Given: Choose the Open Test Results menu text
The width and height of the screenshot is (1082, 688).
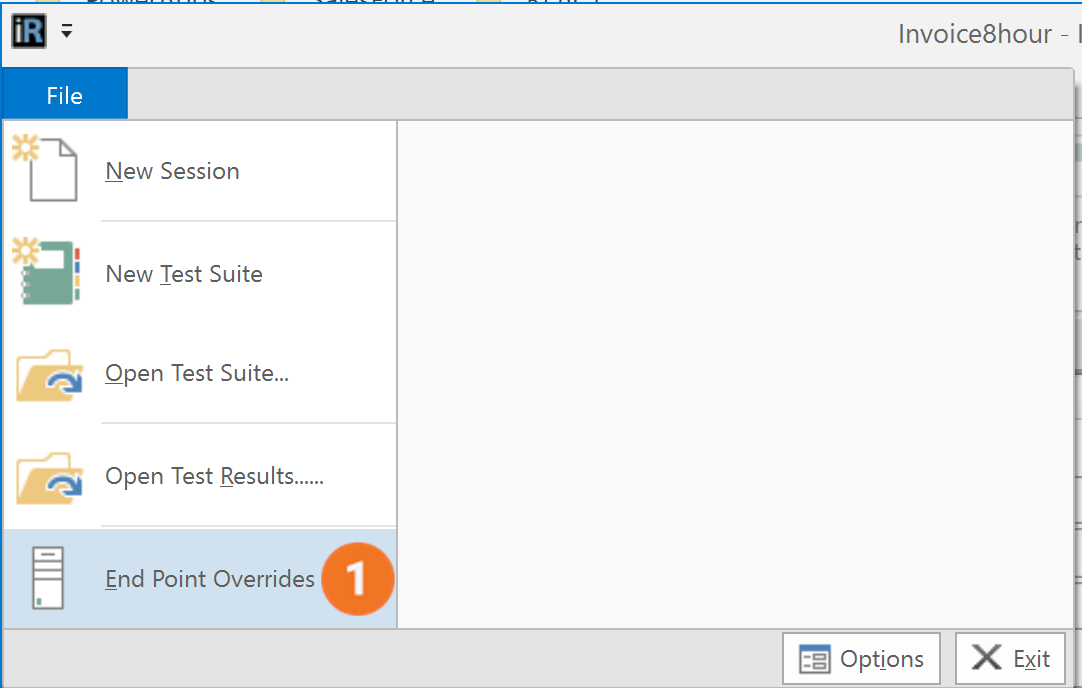Looking at the screenshot, I should pyautogui.click(x=214, y=477).
